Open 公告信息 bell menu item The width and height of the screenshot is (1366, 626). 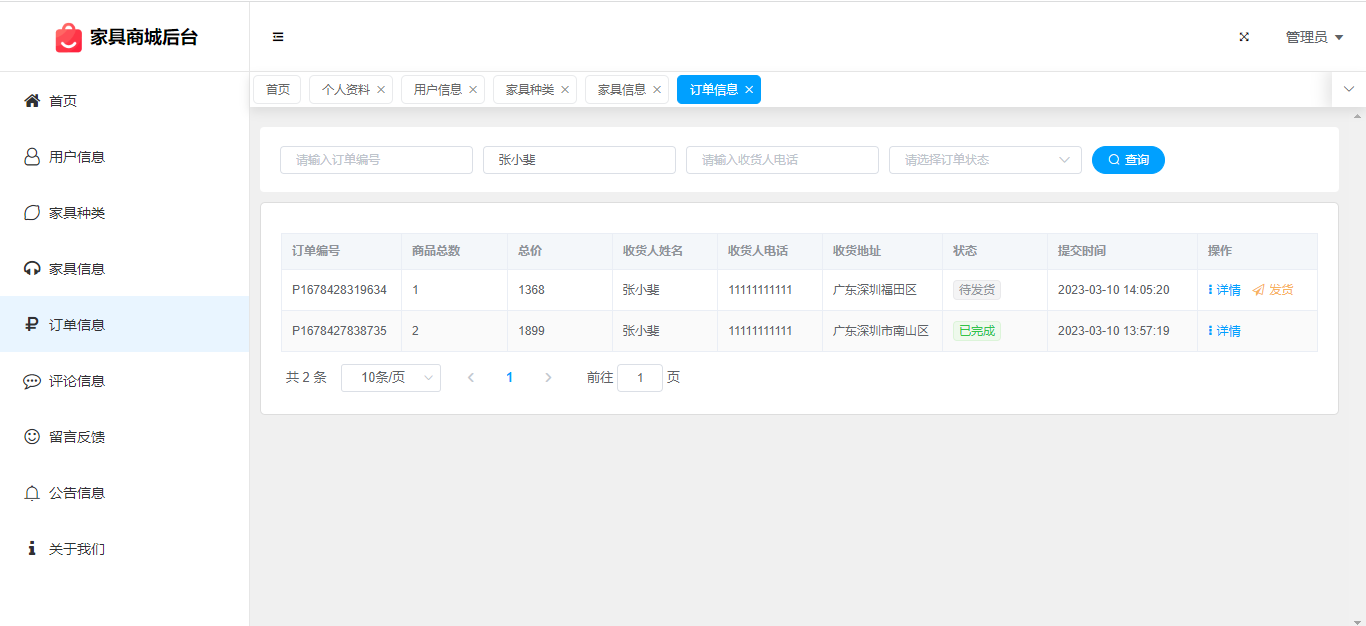[x=77, y=493]
